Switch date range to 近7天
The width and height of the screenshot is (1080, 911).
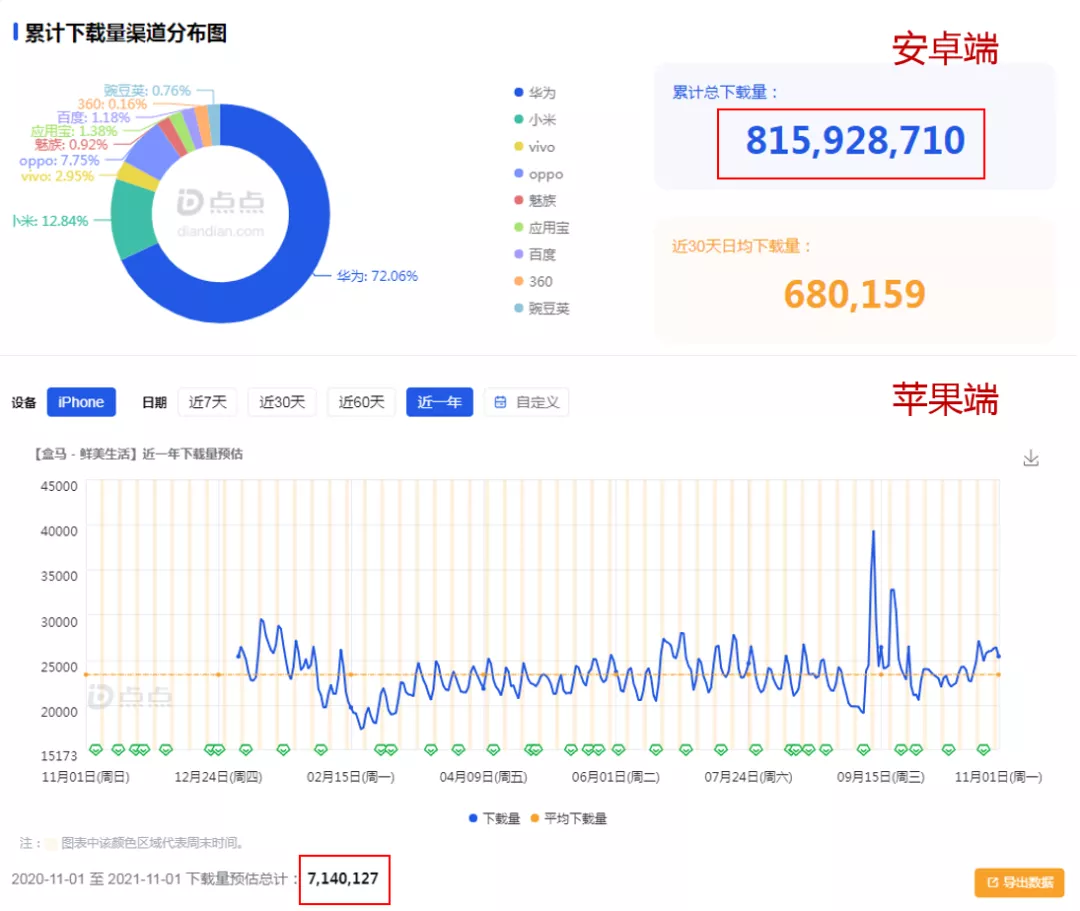click(x=207, y=402)
